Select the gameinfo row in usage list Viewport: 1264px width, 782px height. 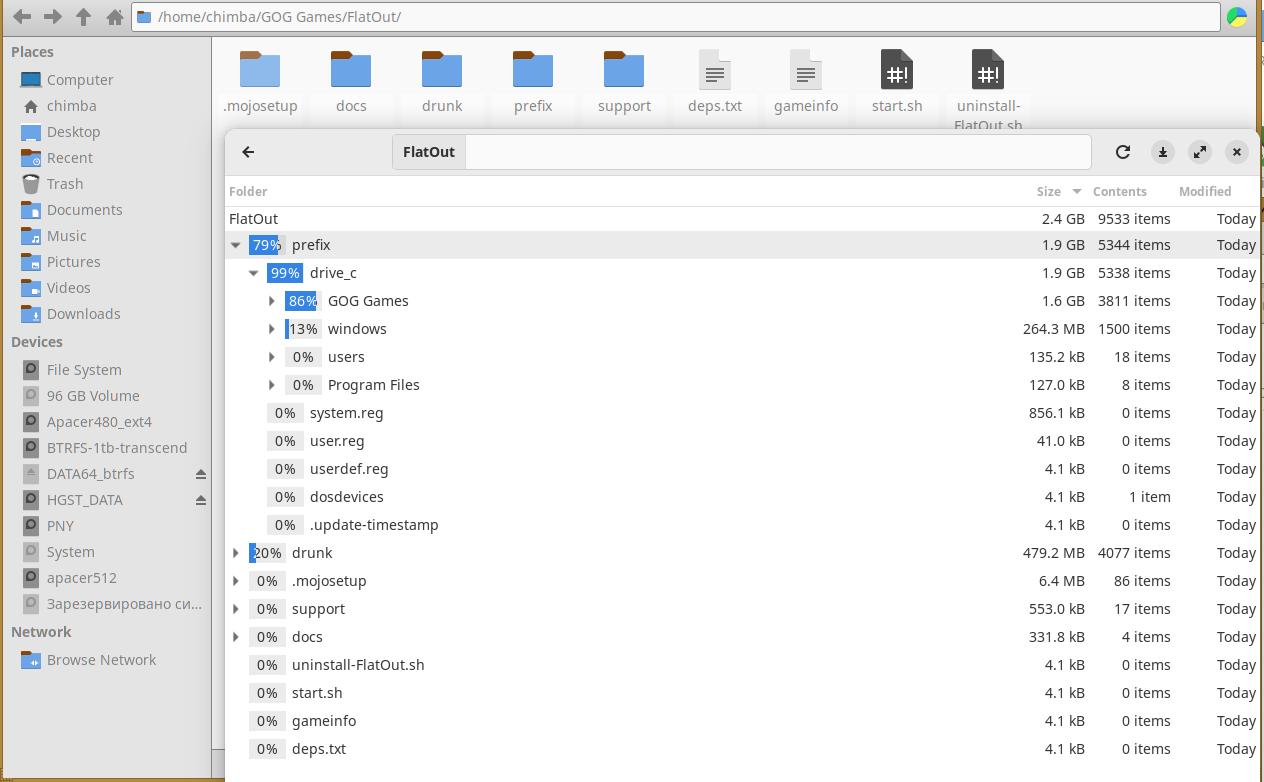(x=742, y=721)
